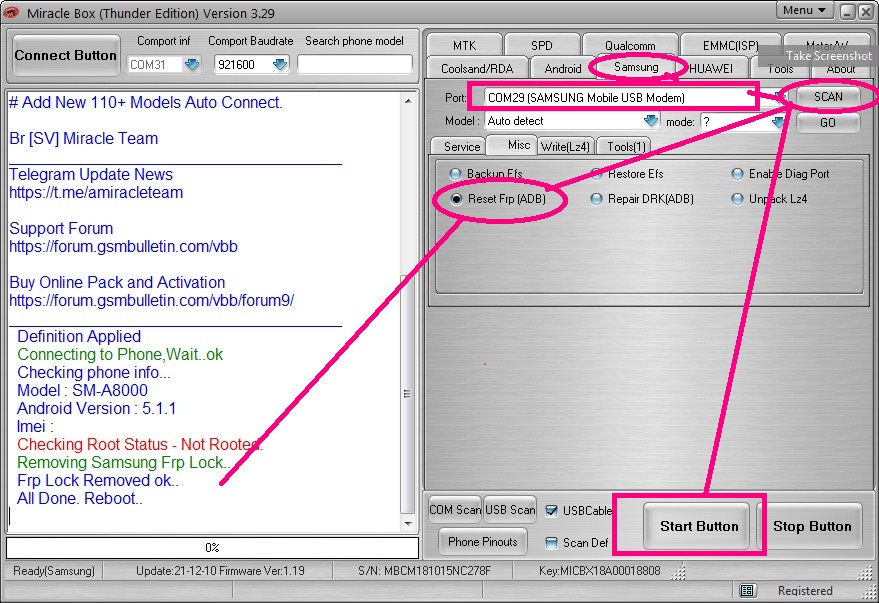Click the log panel scrollbar down arrow
The width and height of the screenshot is (879, 603).
(408, 523)
